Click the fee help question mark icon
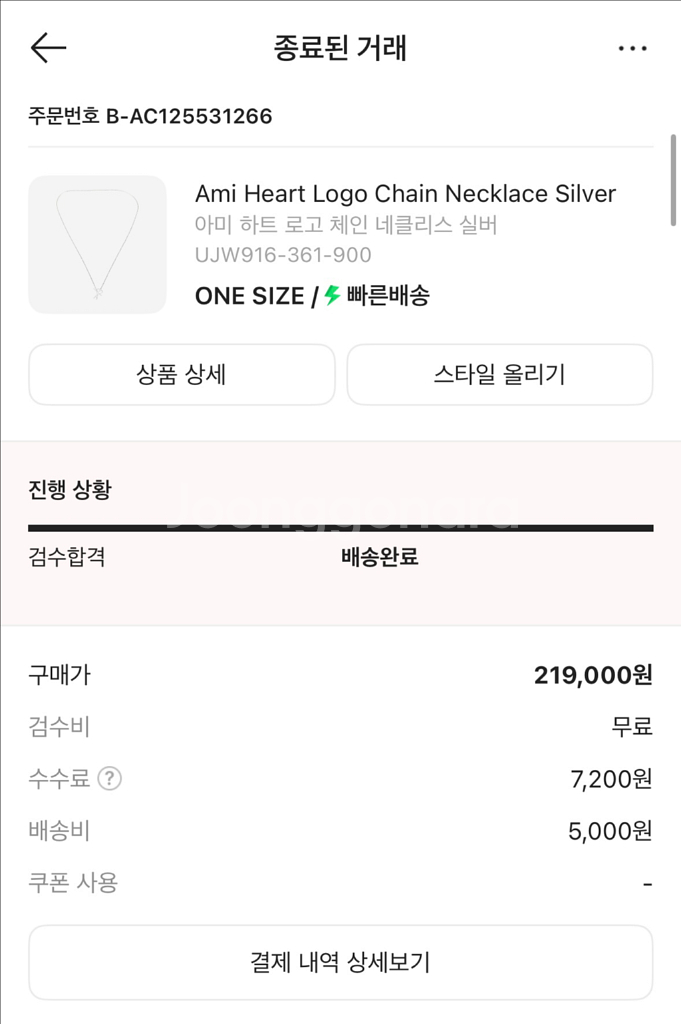 [110, 778]
